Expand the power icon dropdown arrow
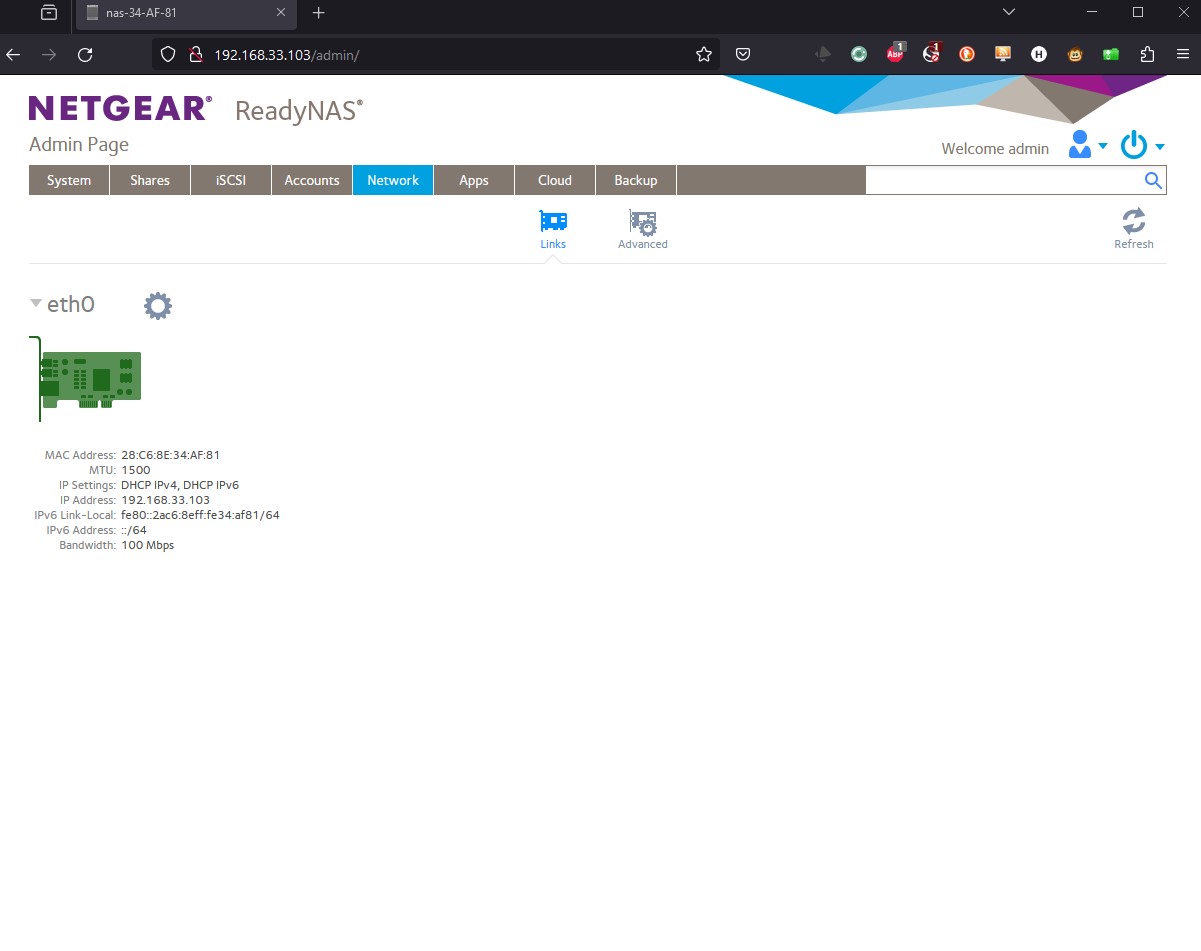Image resolution: width=1201 pixels, height=951 pixels. [x=1160, y=148]
